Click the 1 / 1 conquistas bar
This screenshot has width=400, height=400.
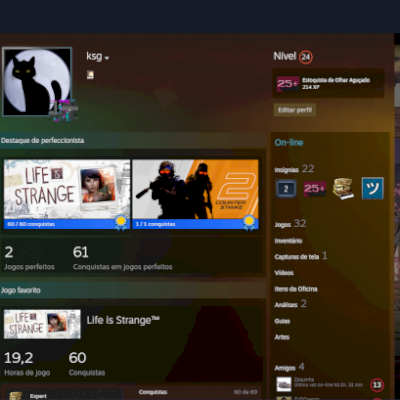[195, 224]
